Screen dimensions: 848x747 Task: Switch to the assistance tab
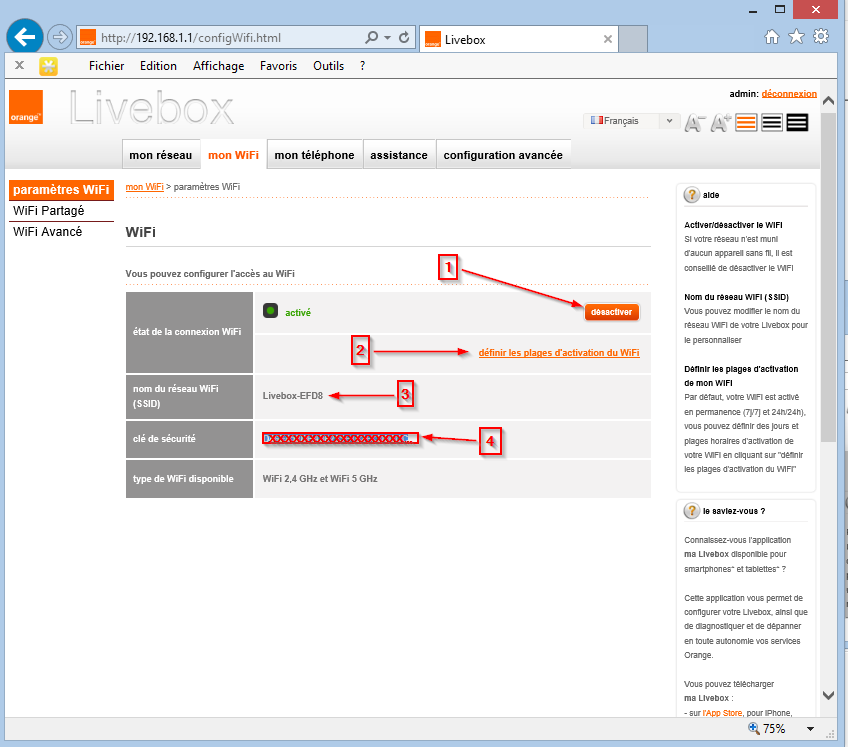399,155
